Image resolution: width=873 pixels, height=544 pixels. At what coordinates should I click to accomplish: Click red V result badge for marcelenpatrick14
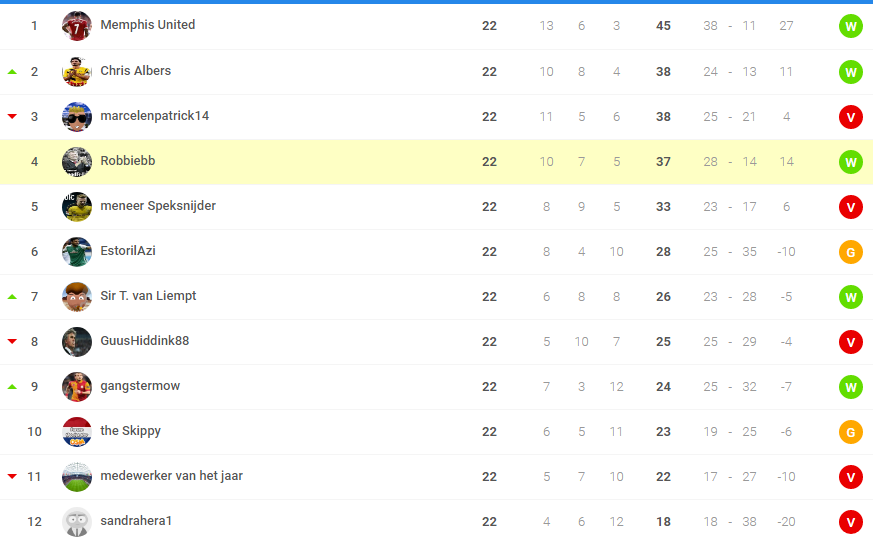tap(851, 117)
